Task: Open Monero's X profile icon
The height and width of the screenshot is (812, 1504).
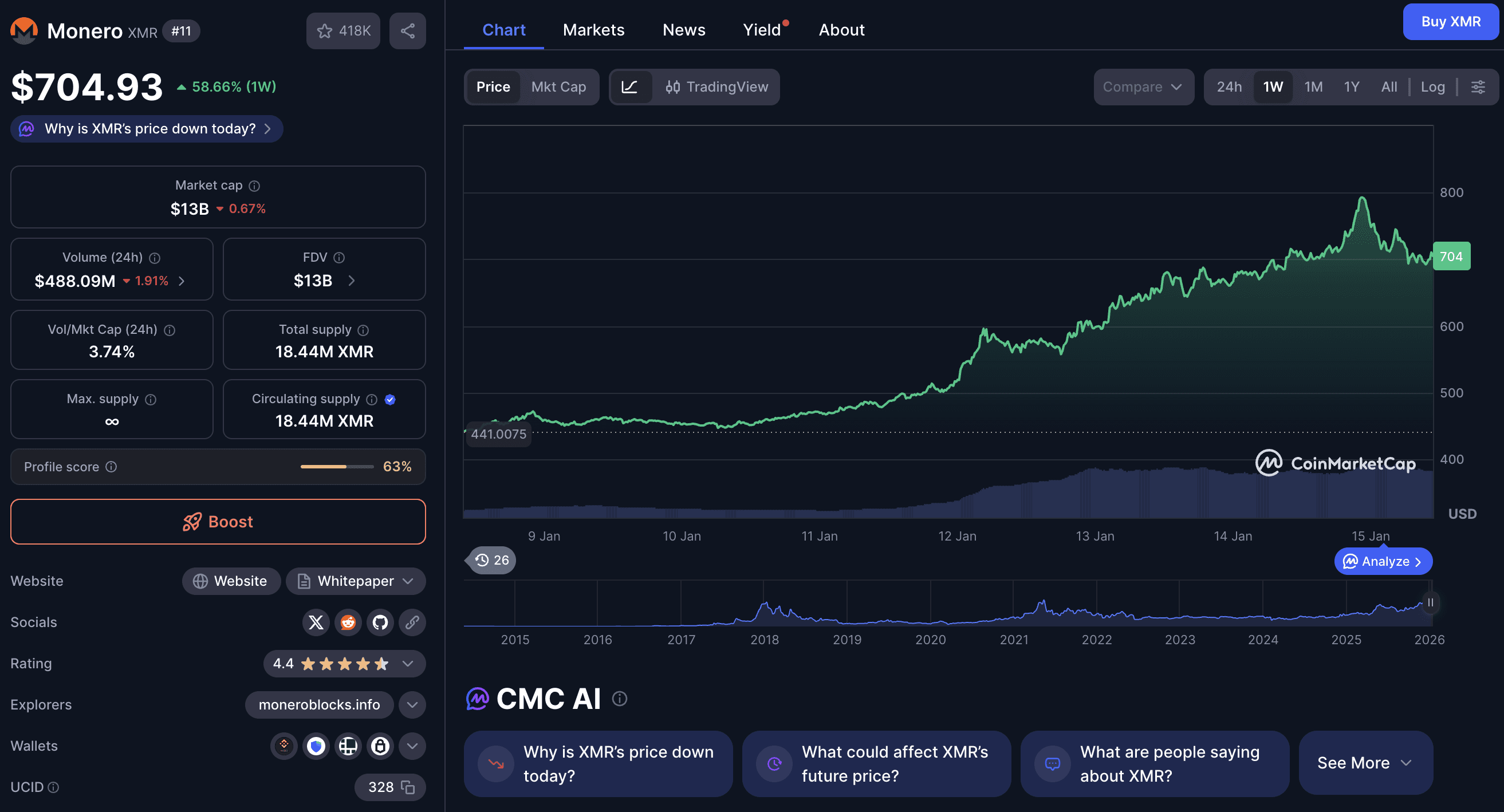Action: click(316, 622)
